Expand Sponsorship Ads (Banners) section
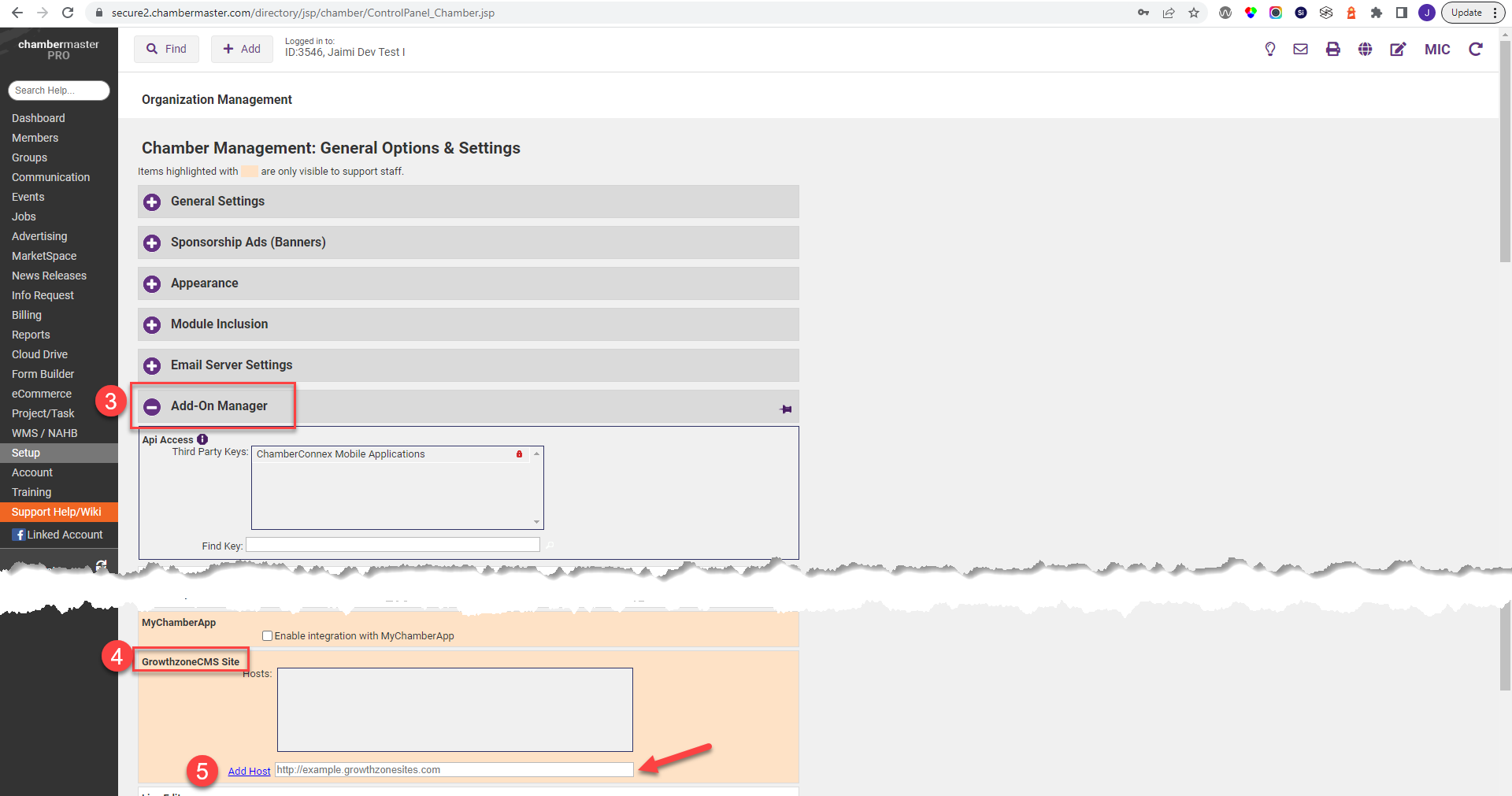The width and height of the screenshot is (1512, 796). 152,243
